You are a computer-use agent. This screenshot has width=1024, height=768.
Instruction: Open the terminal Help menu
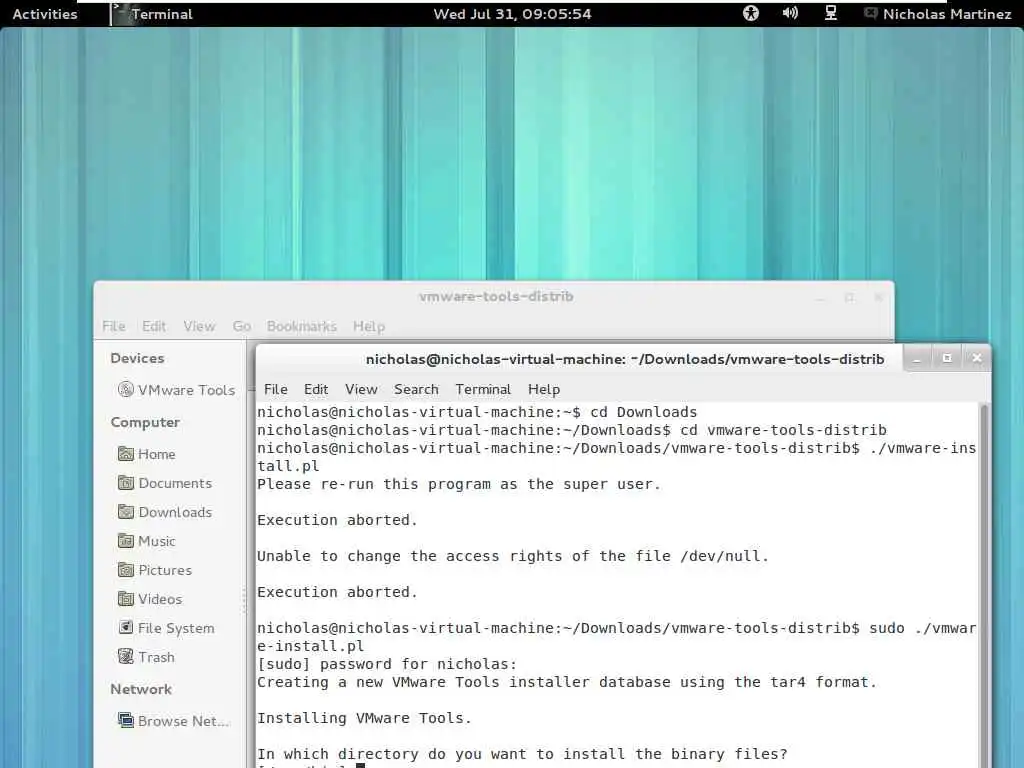point(544,389)
